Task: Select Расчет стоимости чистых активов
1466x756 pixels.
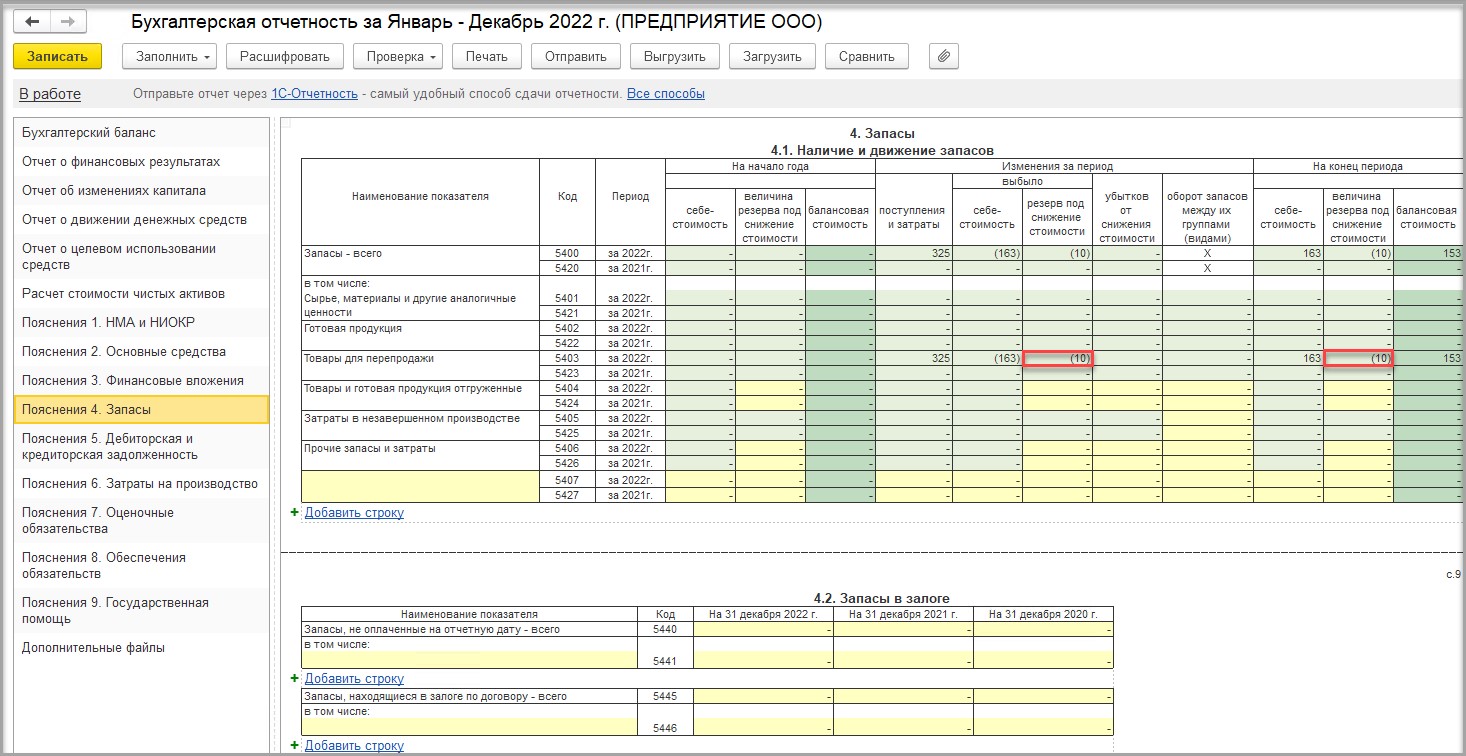Action: (x=141, y=294)
